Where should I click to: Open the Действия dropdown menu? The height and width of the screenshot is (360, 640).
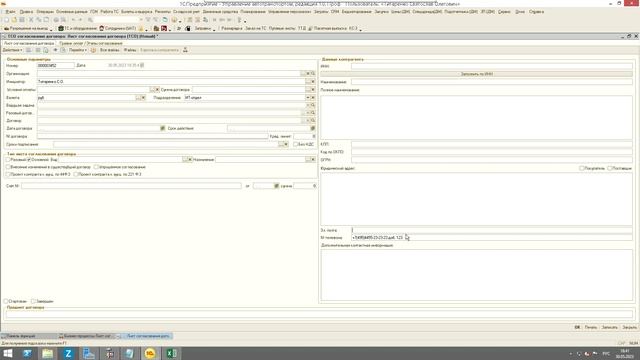[x=12, y=50]
